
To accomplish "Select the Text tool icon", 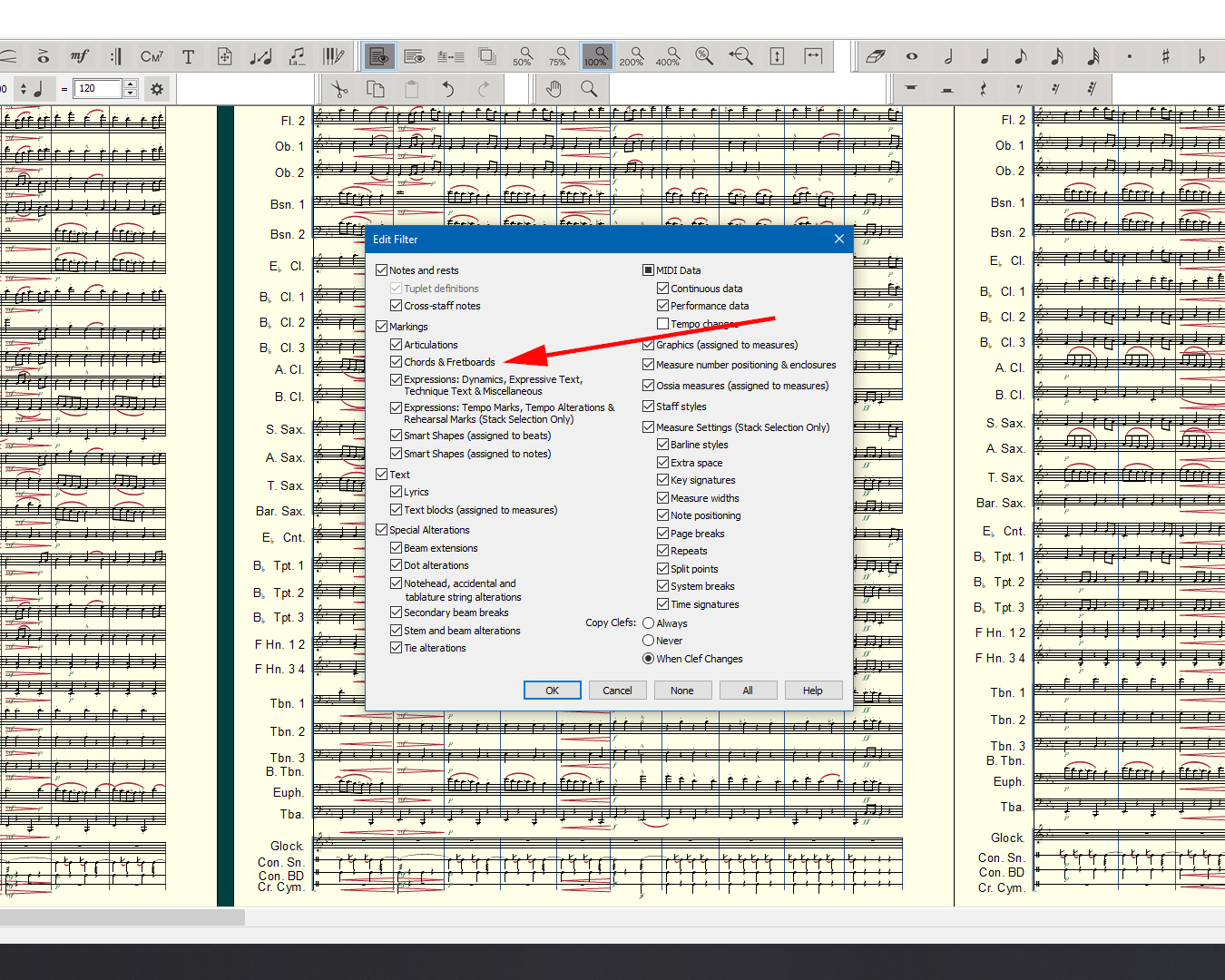I will 189,56.
